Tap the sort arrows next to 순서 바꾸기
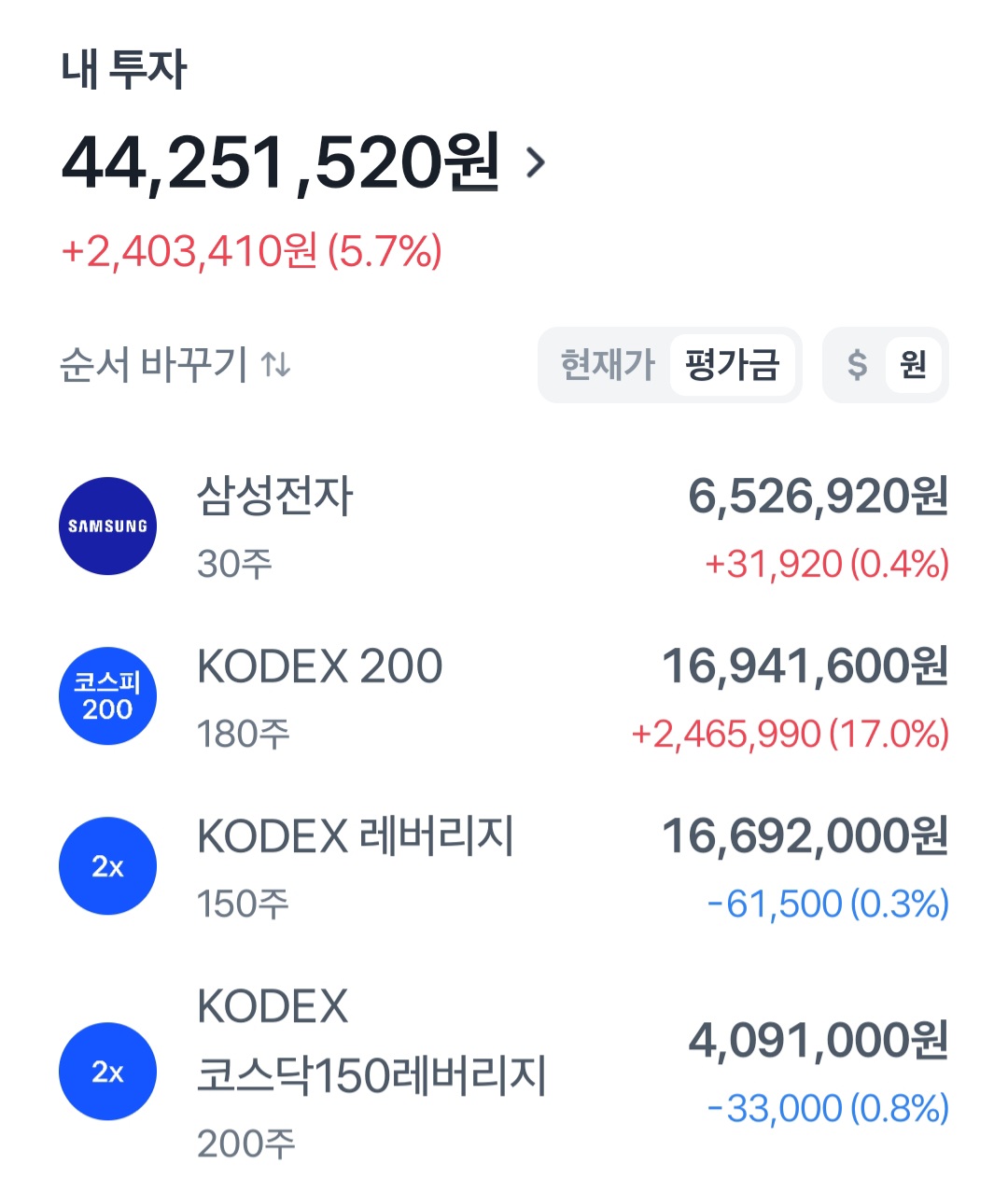This screenshot has height=1192, width=1008. pos(276,364)
